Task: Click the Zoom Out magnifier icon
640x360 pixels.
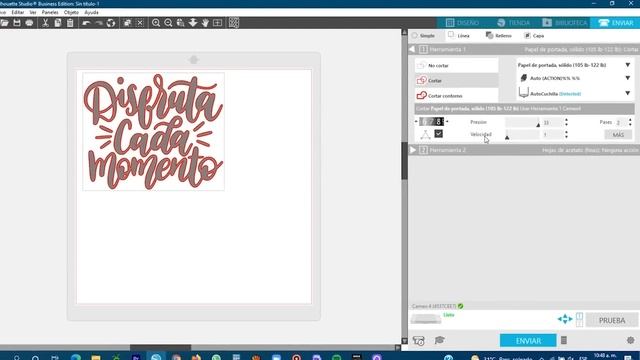Action: coord(168,23)
